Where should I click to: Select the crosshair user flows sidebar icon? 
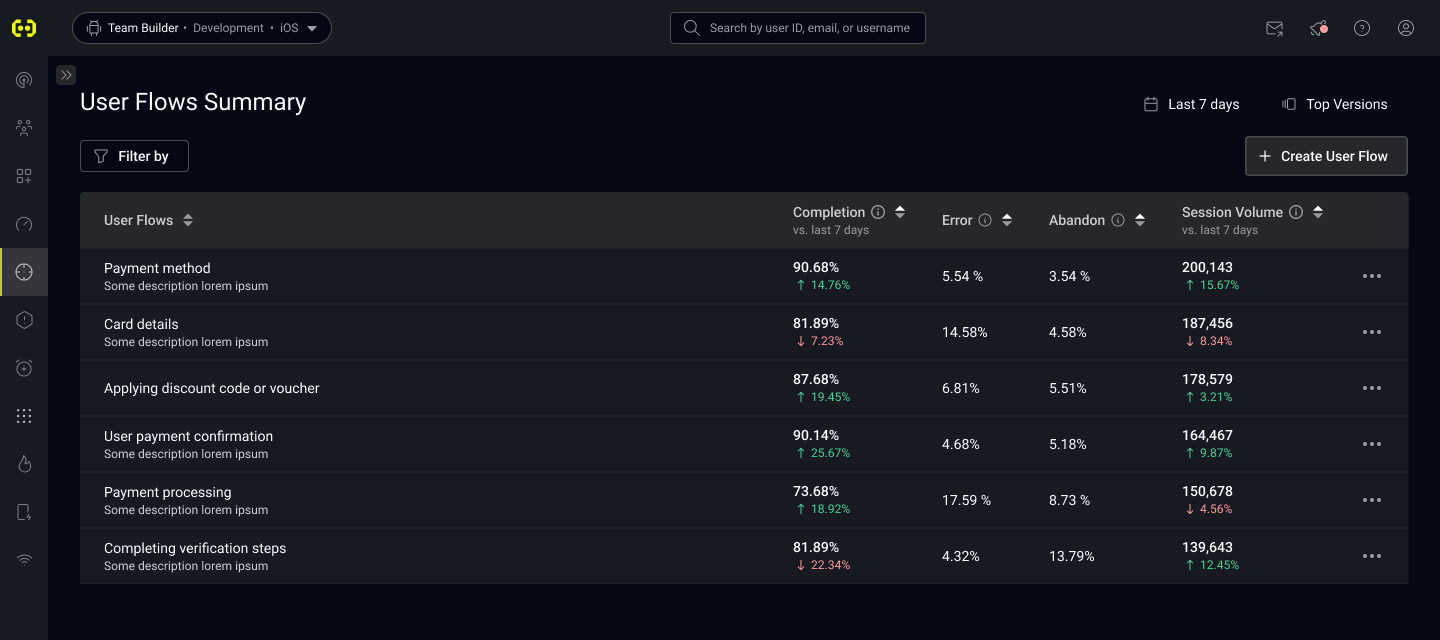[24, 272]
